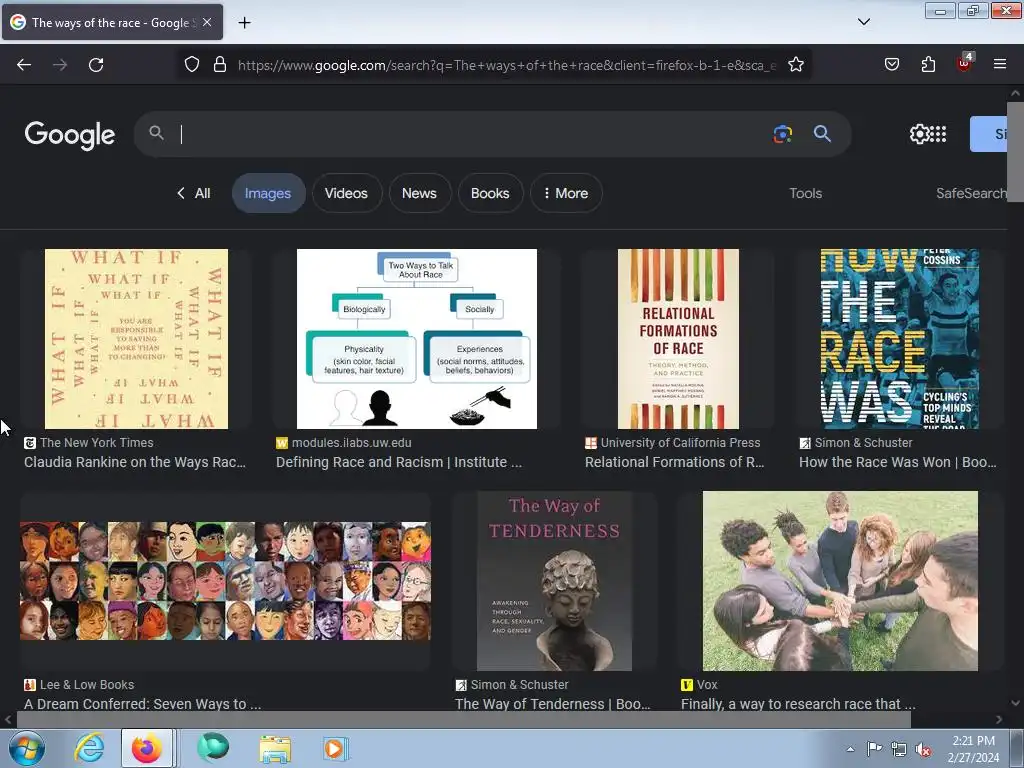Close the 'The ways of the race' tab

(x=207, y=22)
